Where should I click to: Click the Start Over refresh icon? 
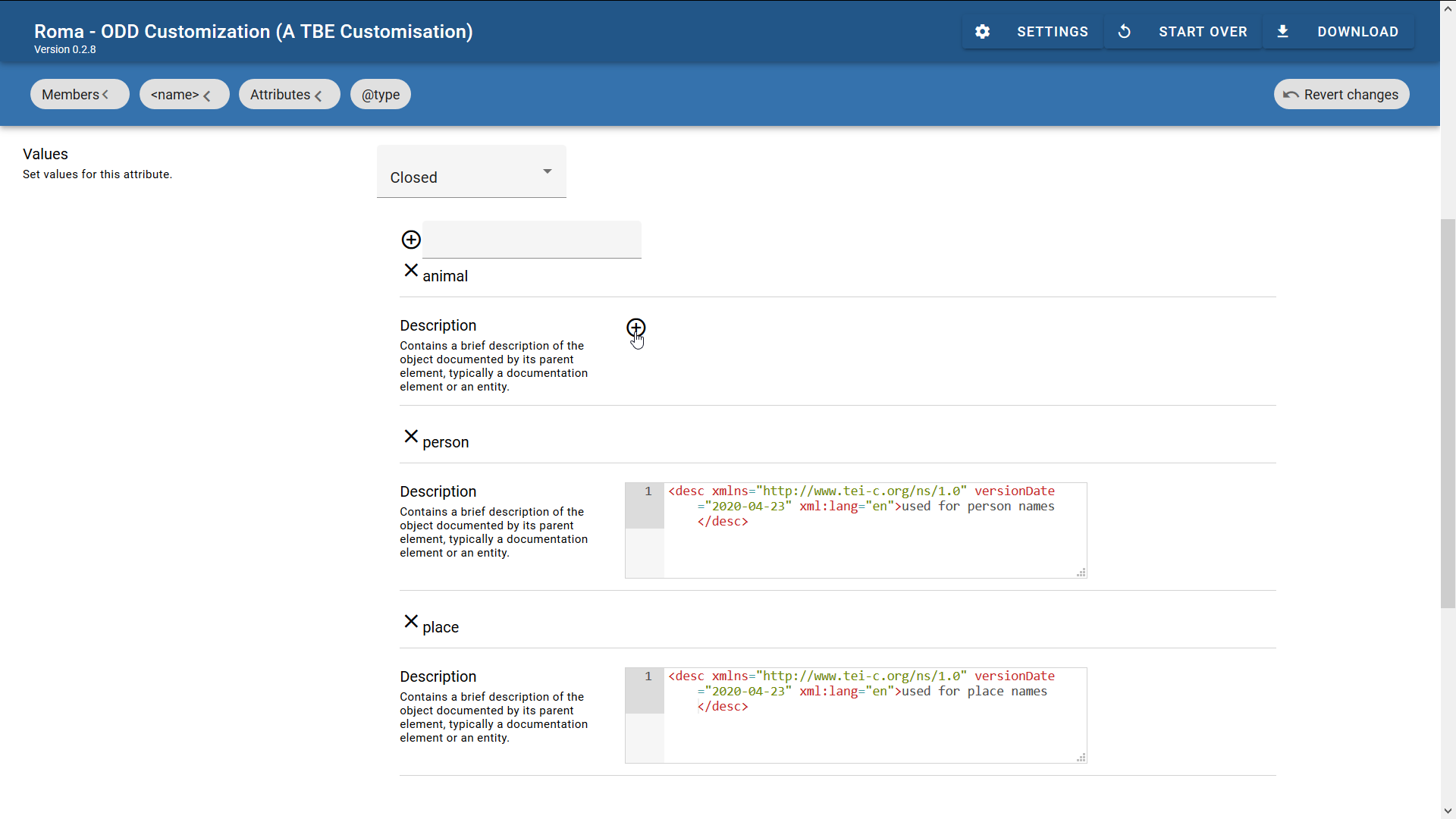point(1125,32)
